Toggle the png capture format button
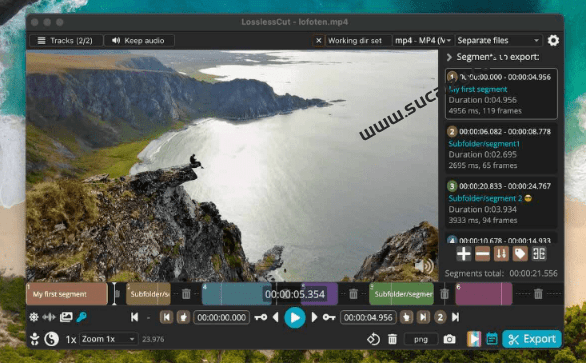This screenshot has height=363, width=586. click(x=421, y=339)
